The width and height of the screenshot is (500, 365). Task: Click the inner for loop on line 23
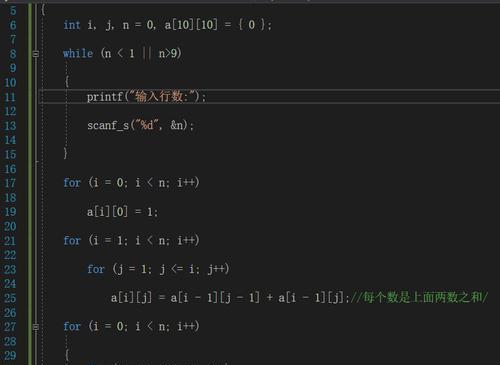[x=158, y=269]
